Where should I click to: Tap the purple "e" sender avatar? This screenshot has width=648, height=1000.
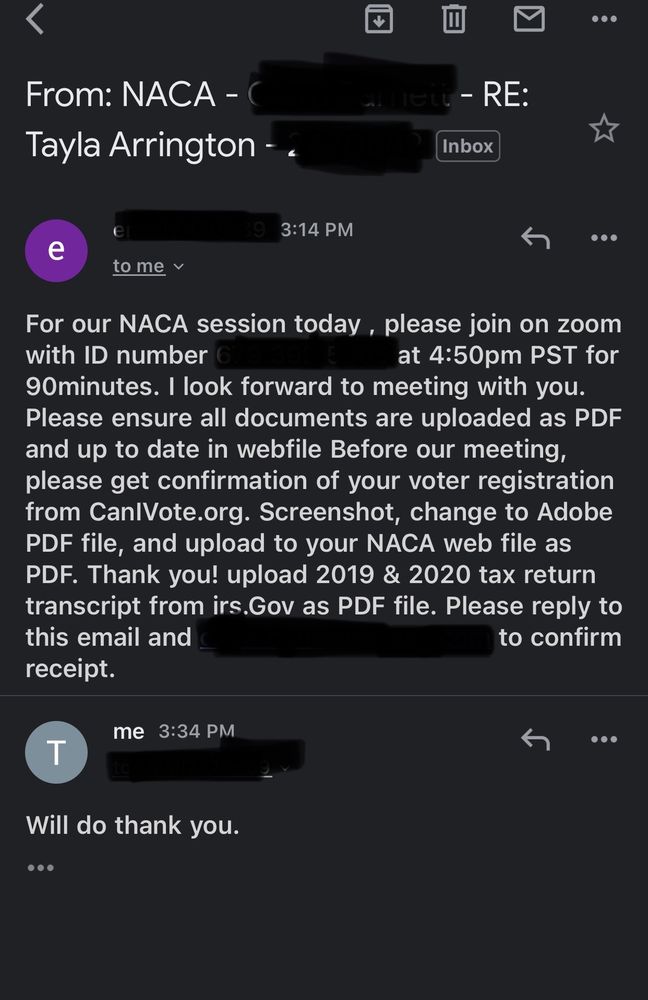pyautogui.click(x=56, y=250)
